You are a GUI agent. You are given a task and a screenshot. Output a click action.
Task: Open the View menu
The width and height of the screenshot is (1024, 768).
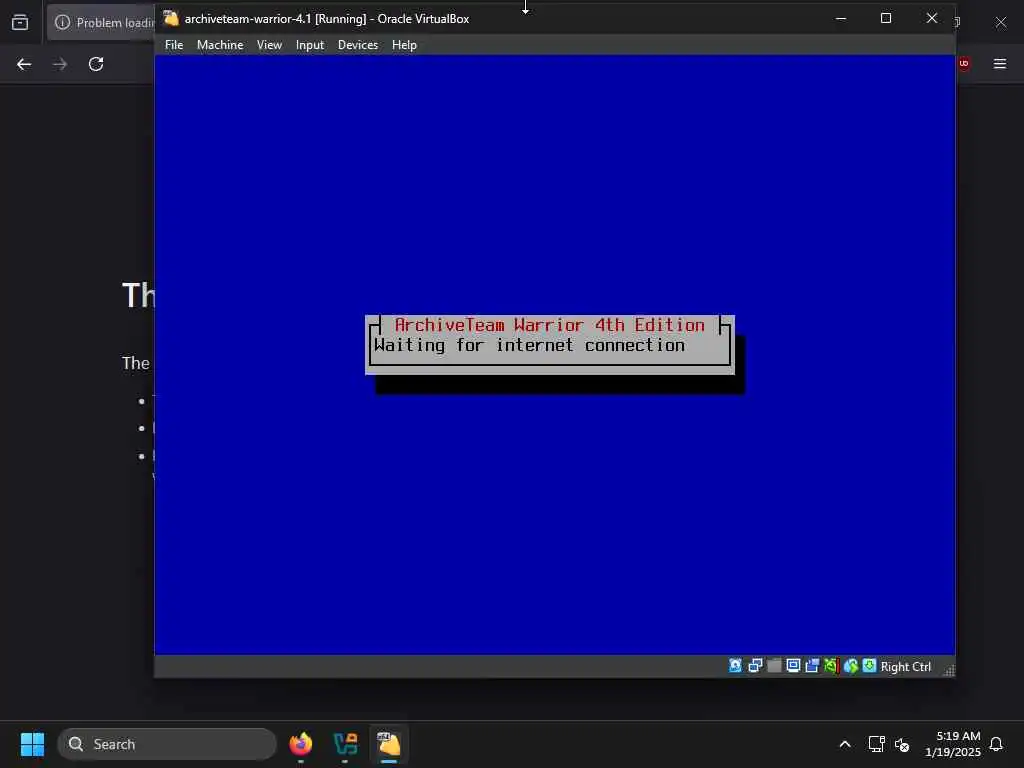click(269, 44)
